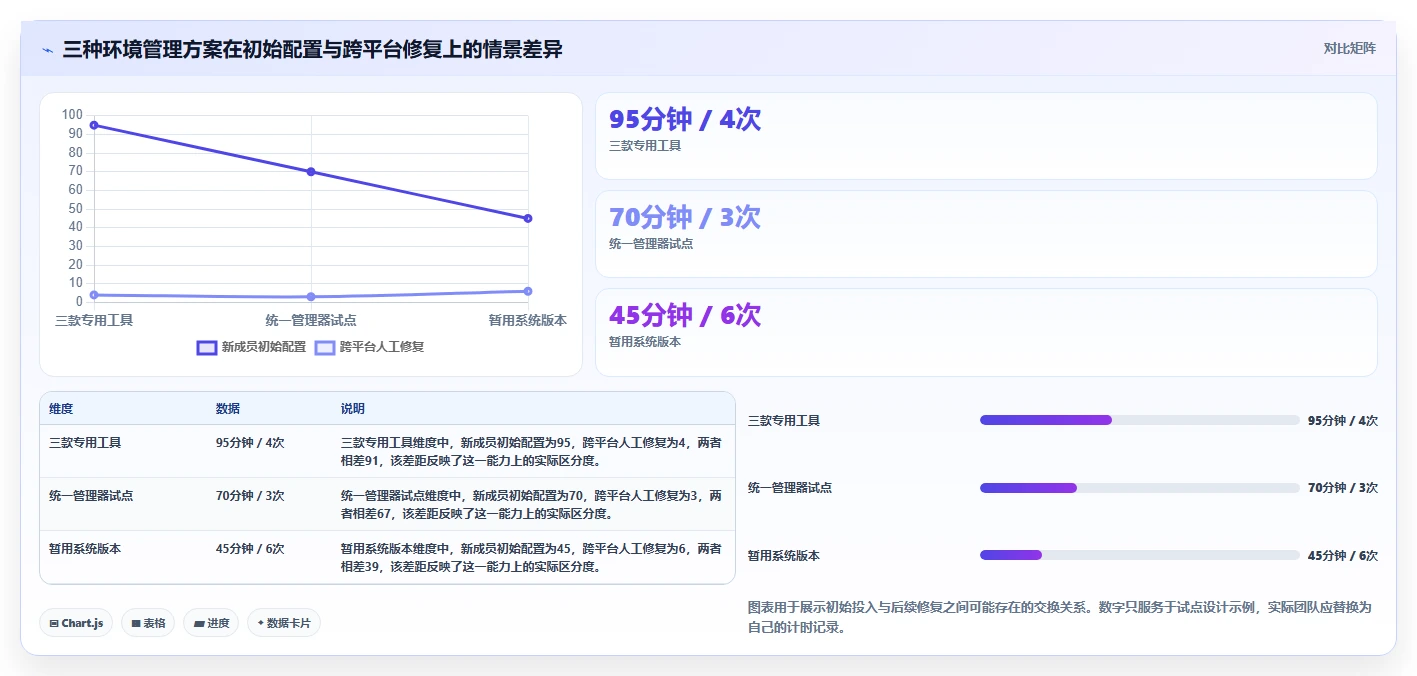Click the 45分钟 / 6次 value after the progress bar
The width and height of the screenshot is (1417, 676).
1343,555
